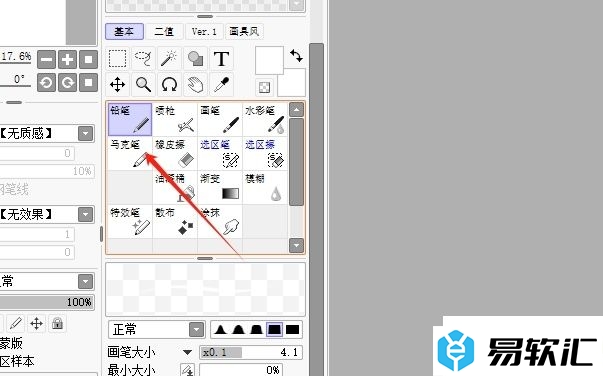Select the lasso selection tool
603x376 pixels.
143,59
